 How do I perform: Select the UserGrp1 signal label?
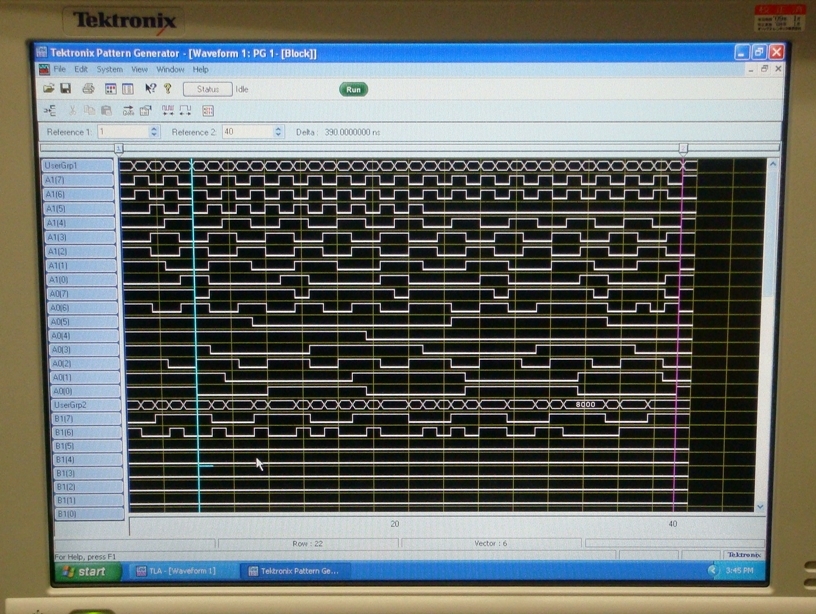point(77,165)
